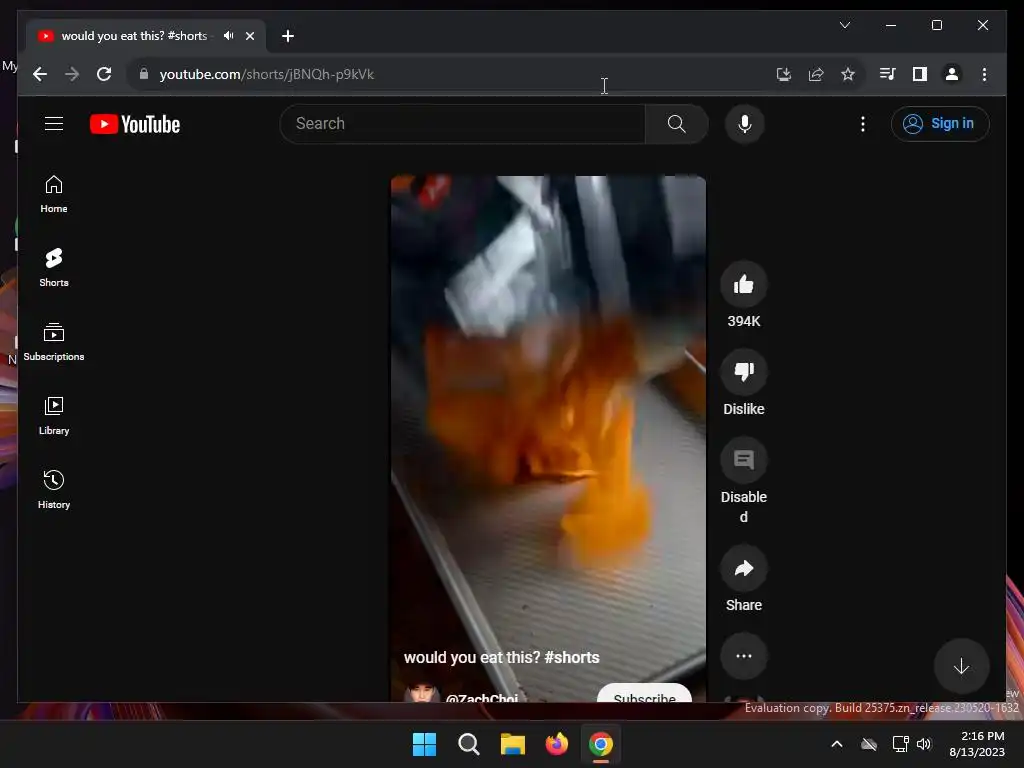
Task: Open History in sidebar
Action: point(54,489)
